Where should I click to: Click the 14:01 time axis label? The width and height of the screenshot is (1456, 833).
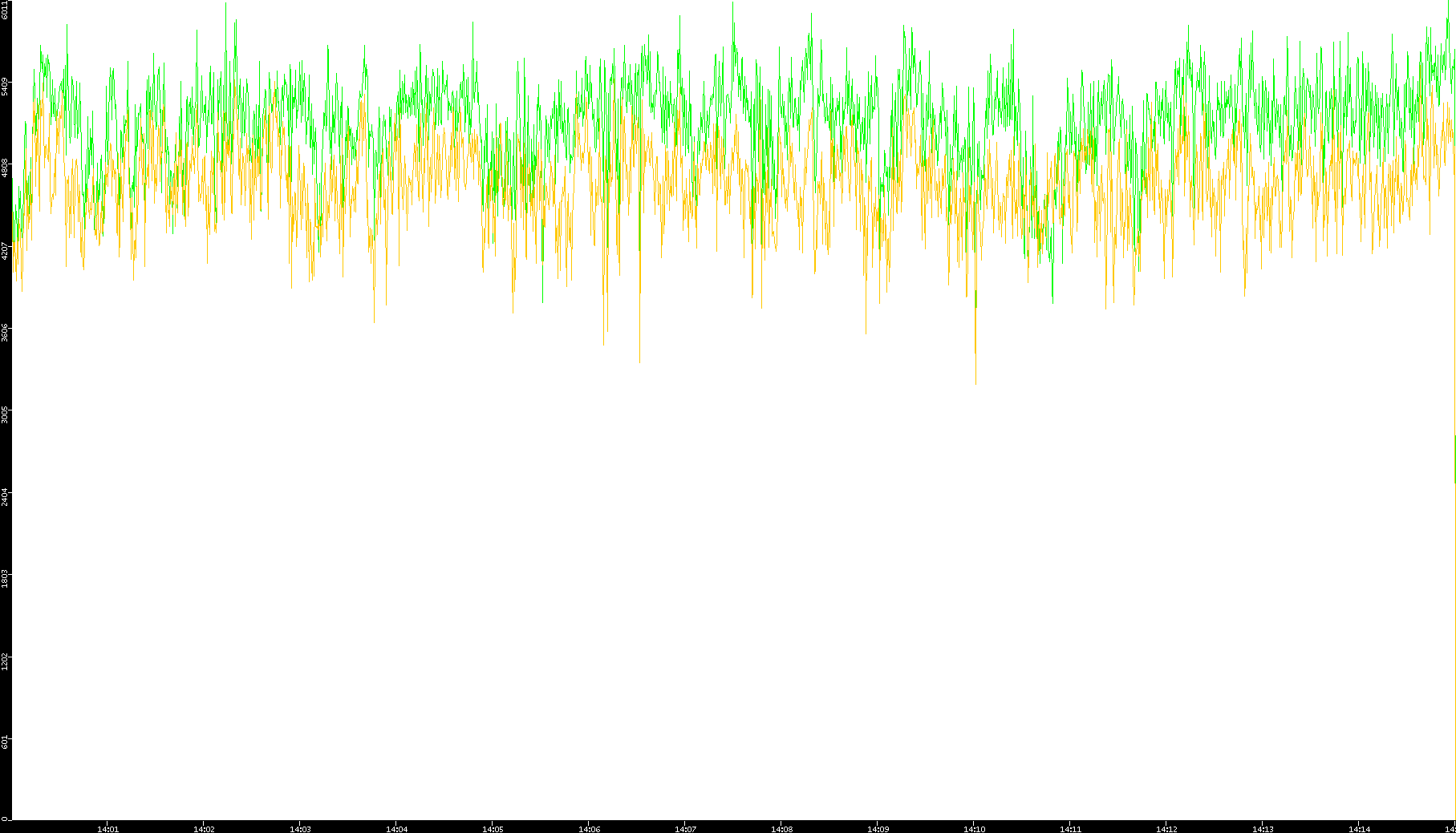point(107,829)
